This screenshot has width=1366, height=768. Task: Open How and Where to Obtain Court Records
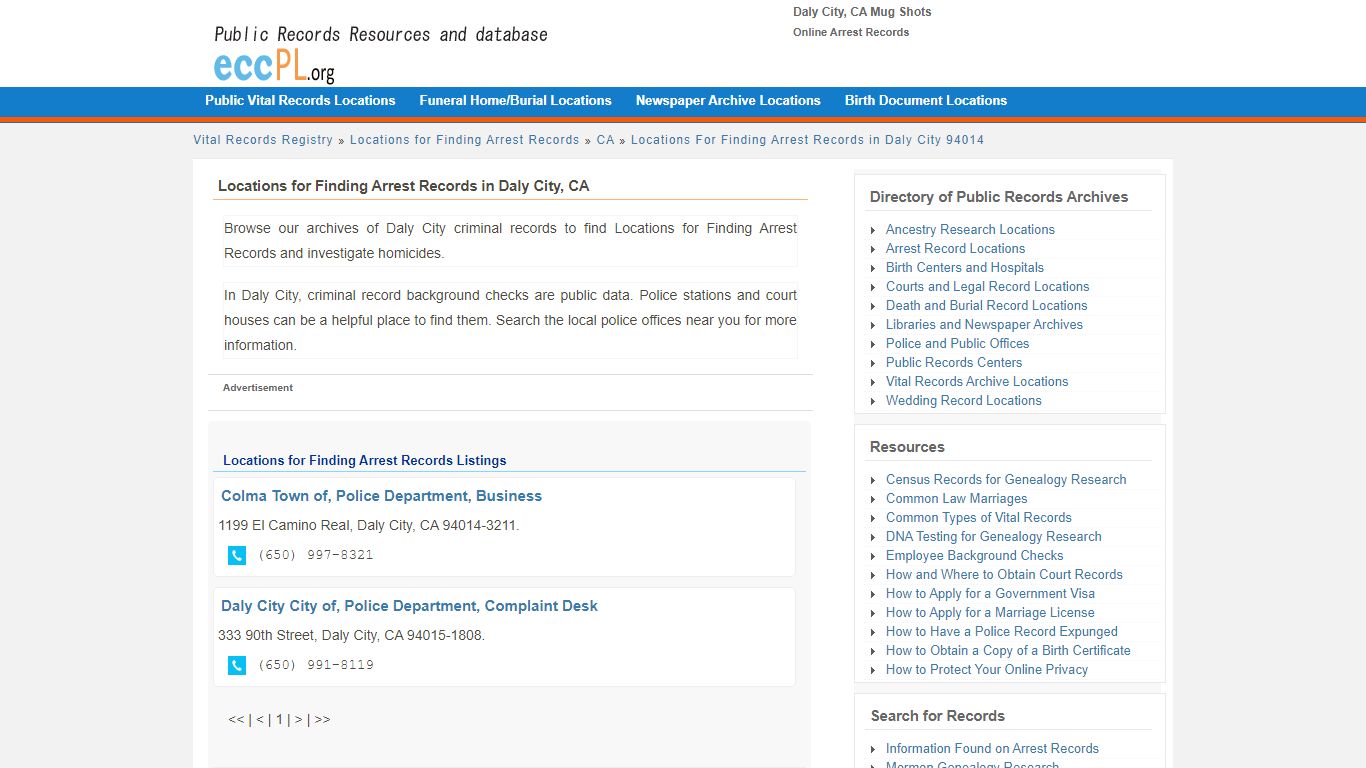[1004, 574]
